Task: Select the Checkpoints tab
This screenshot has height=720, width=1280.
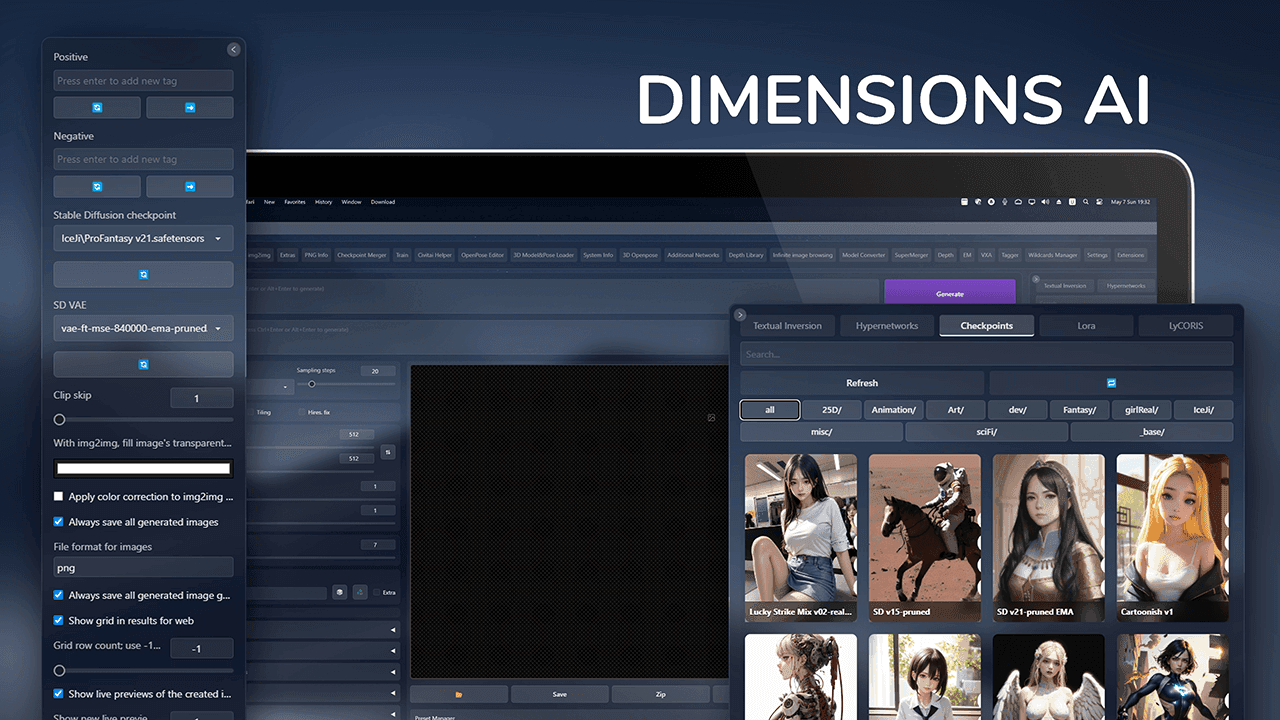Action: [x=986, y=325]
